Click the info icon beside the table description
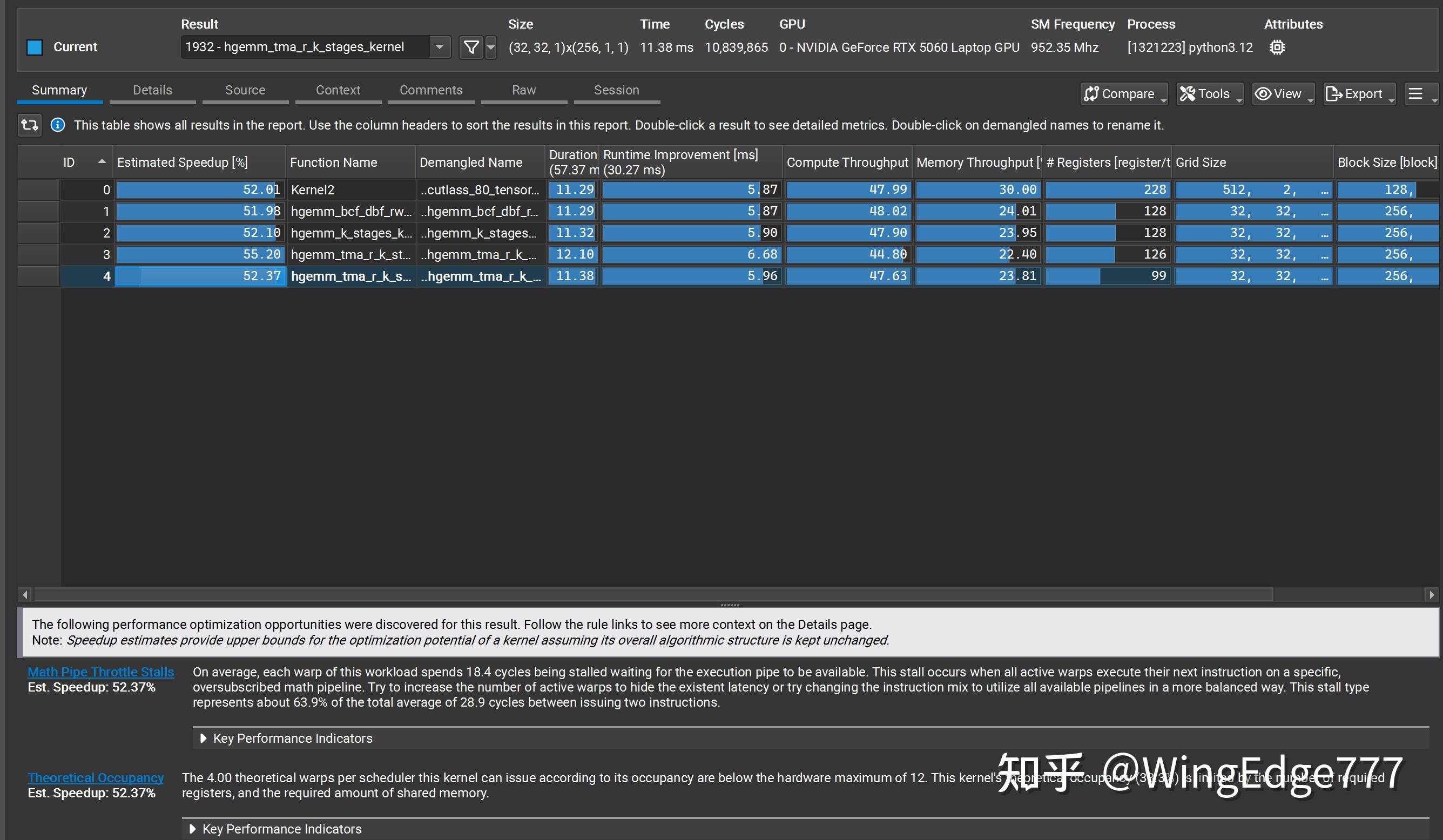 (58, 125)
